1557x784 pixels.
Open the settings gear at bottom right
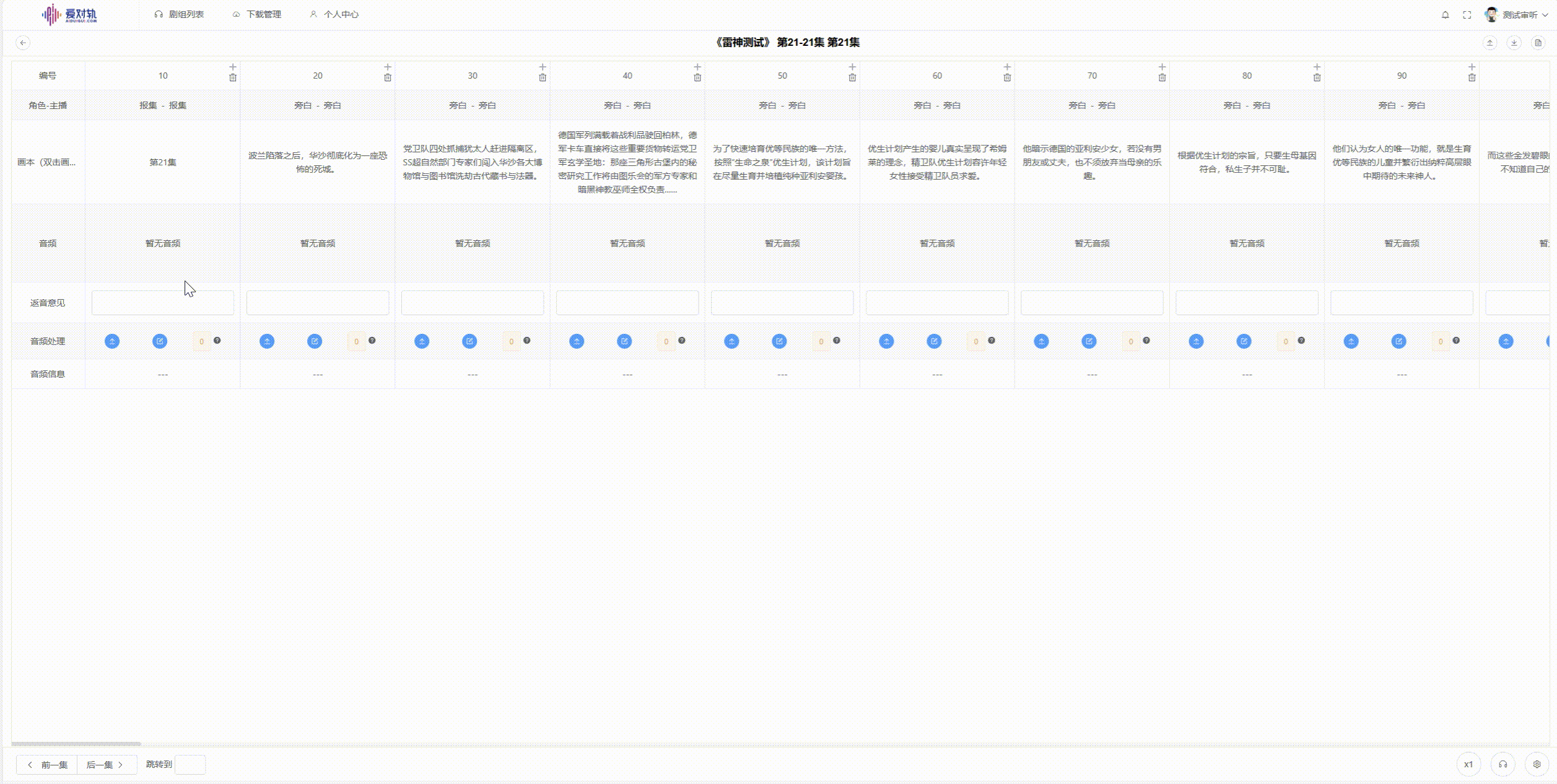(1537, 764)
